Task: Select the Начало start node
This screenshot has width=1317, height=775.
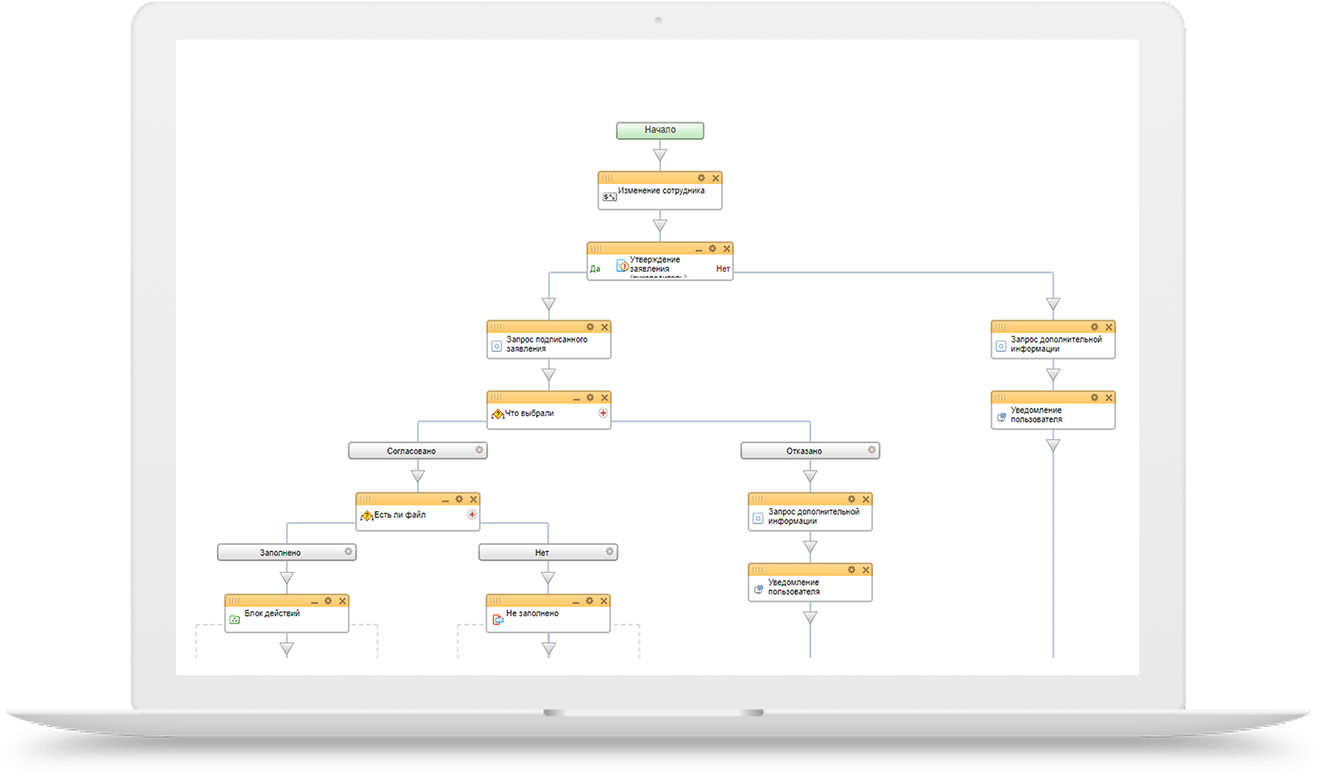Action: coord(660,130)
